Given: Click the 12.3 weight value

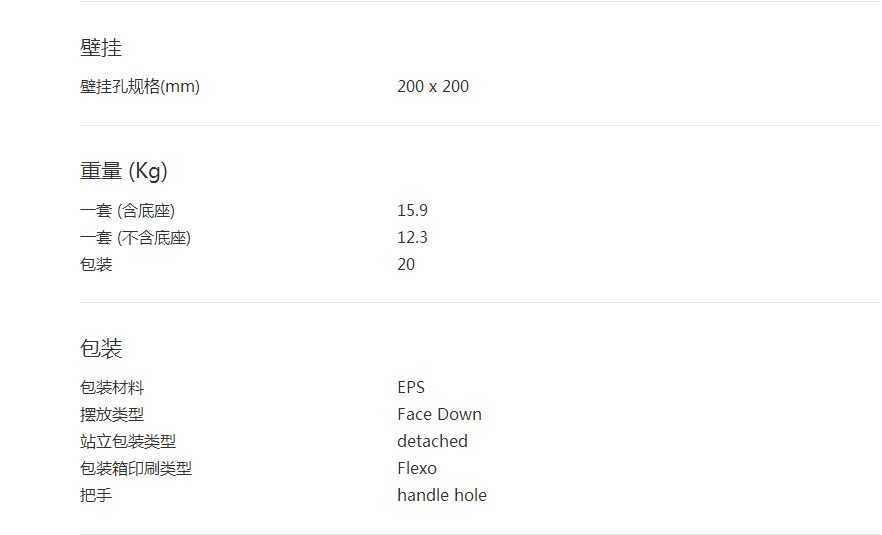Looking at the screenshot, I should (412, 237).
